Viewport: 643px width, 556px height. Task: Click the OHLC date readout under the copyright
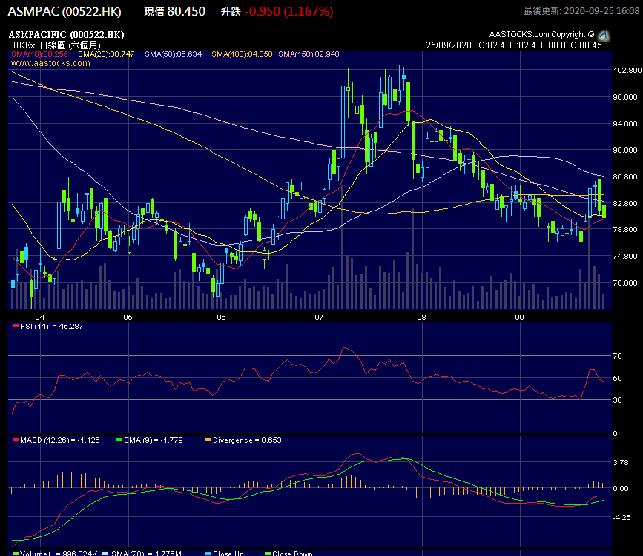click(513, 45)
